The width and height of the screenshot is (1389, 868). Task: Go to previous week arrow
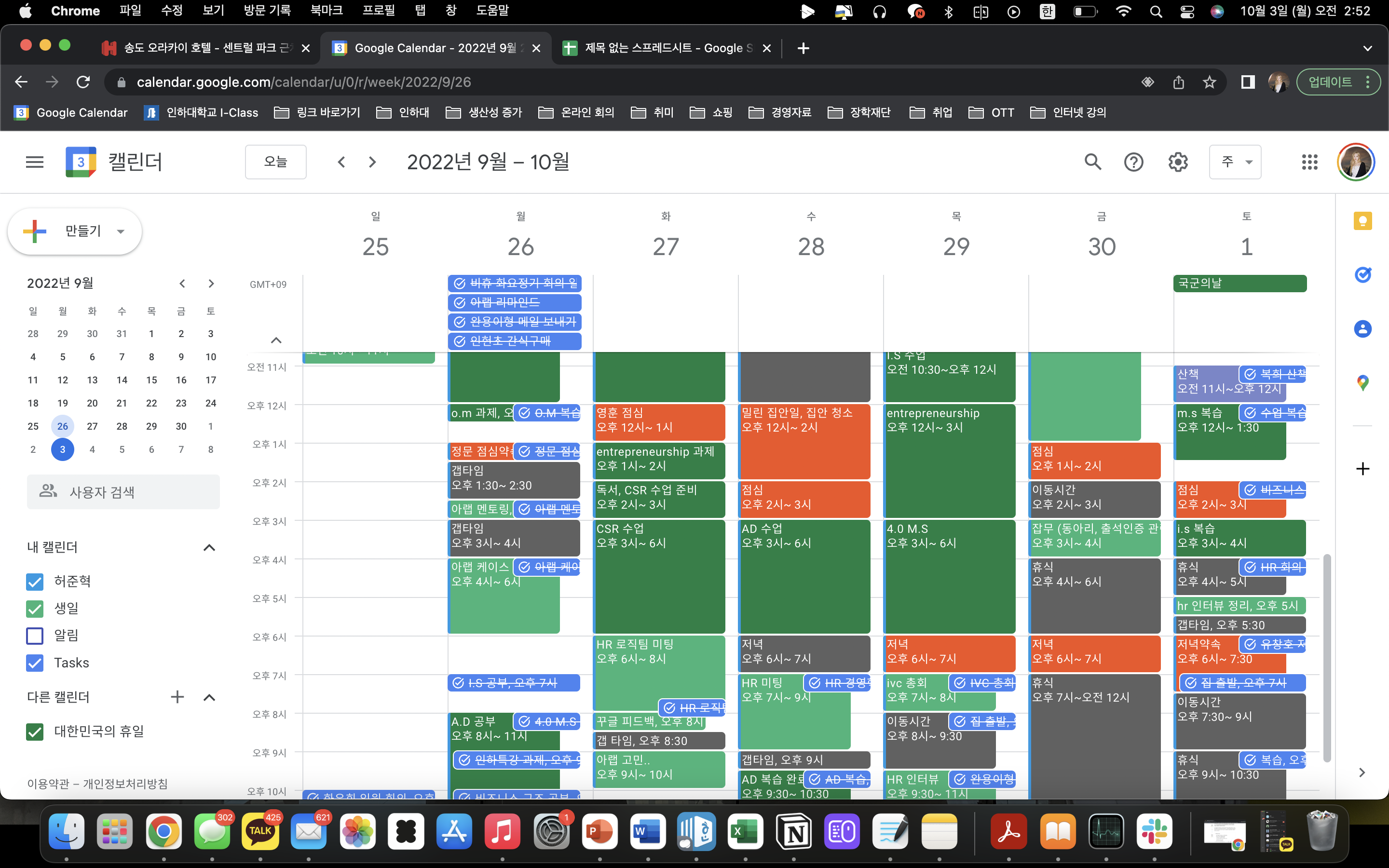coord(341,162)
